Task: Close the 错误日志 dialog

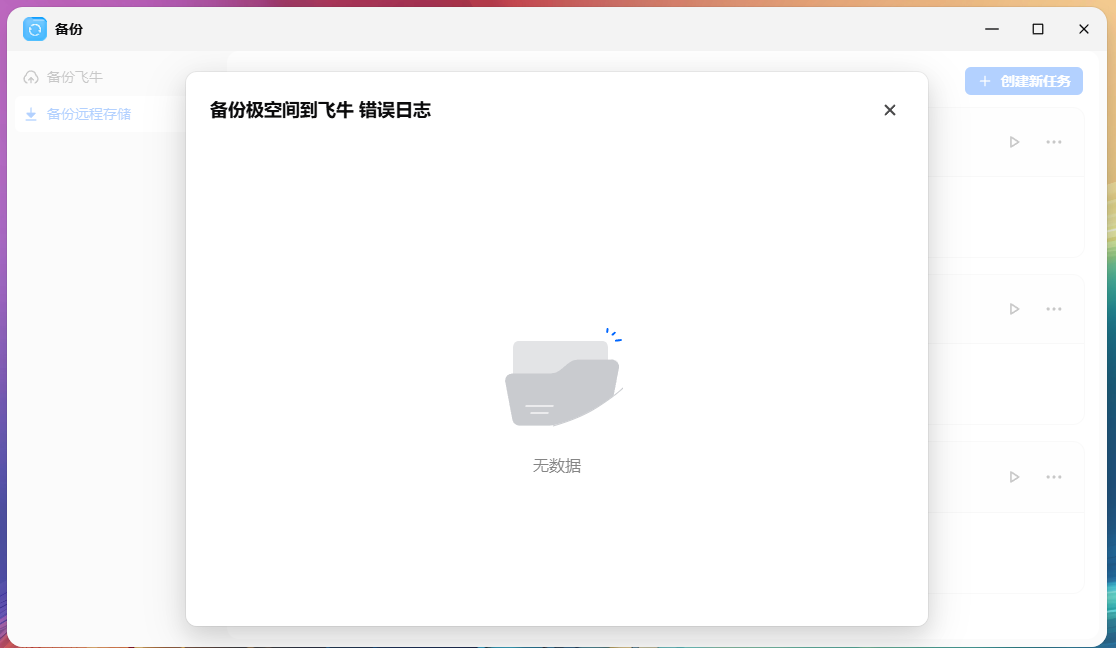Action: click(x=890, y=110)
